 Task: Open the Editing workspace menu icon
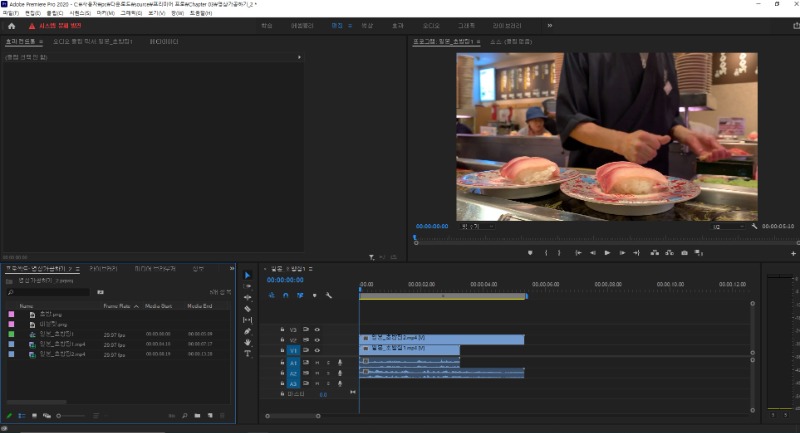(x=350, y=26)
